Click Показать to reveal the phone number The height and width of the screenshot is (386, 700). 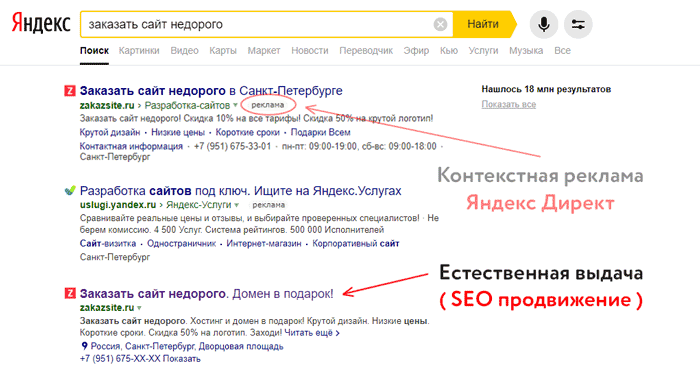182,359
